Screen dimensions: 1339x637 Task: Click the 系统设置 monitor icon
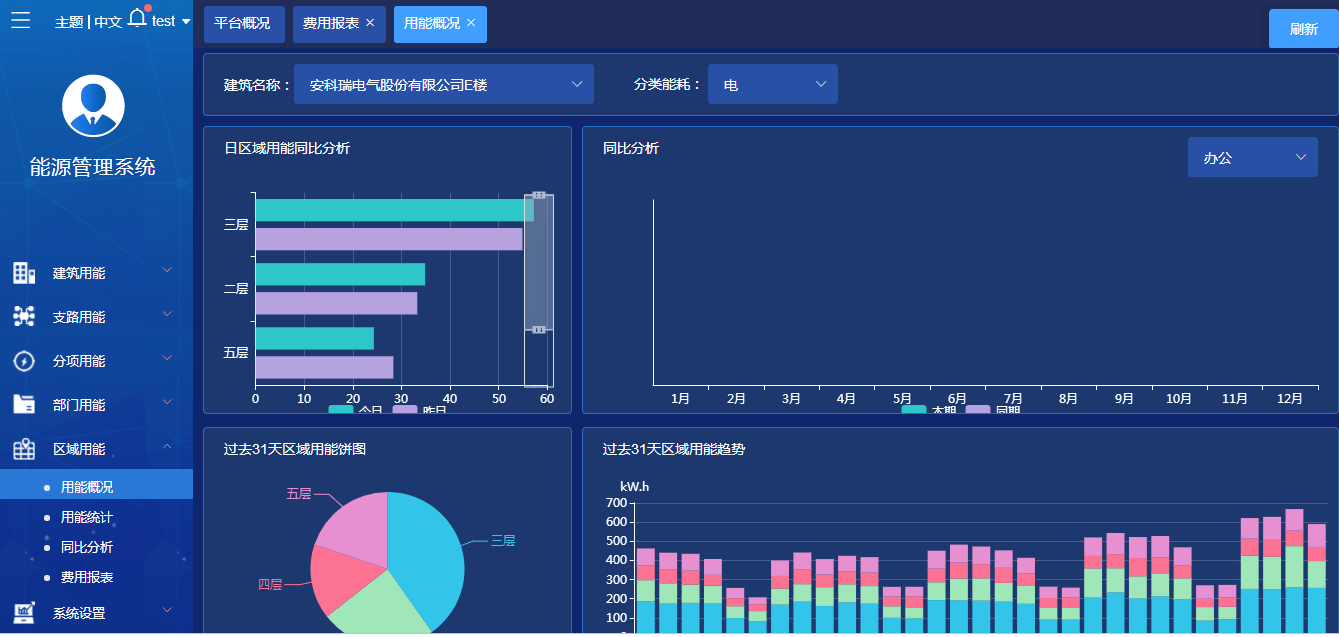[24, 613]
